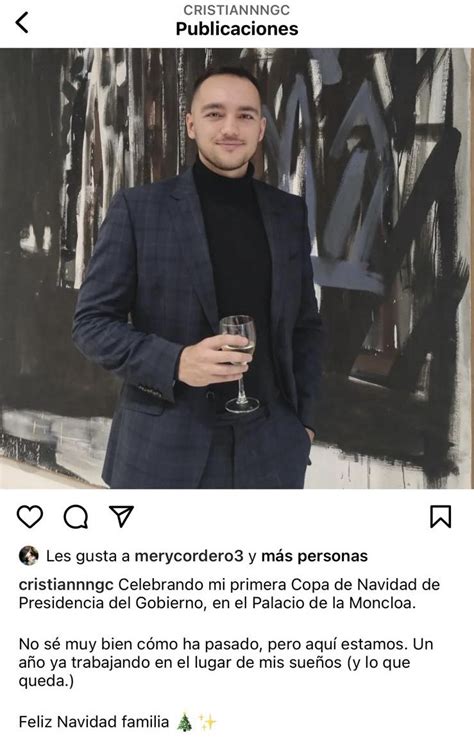
Task: Tap the small liker profile avatar
Action: pos(29,556)
